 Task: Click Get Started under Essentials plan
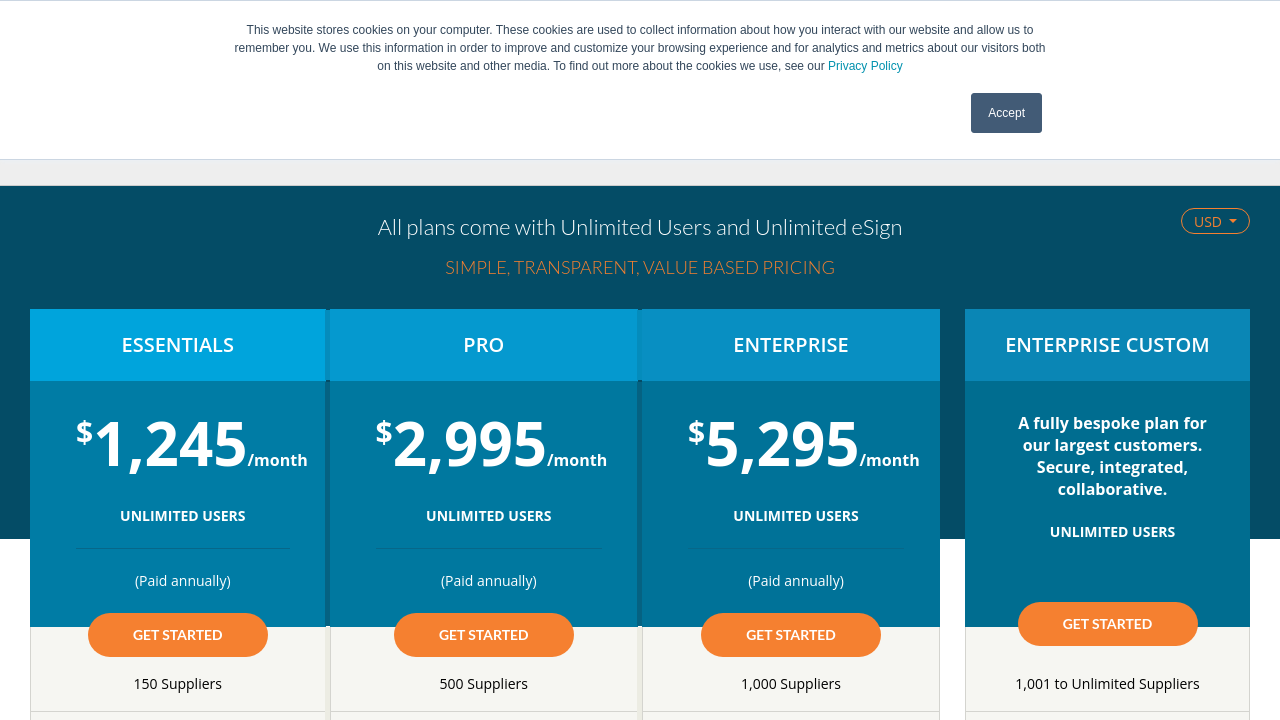click(178, 635)
